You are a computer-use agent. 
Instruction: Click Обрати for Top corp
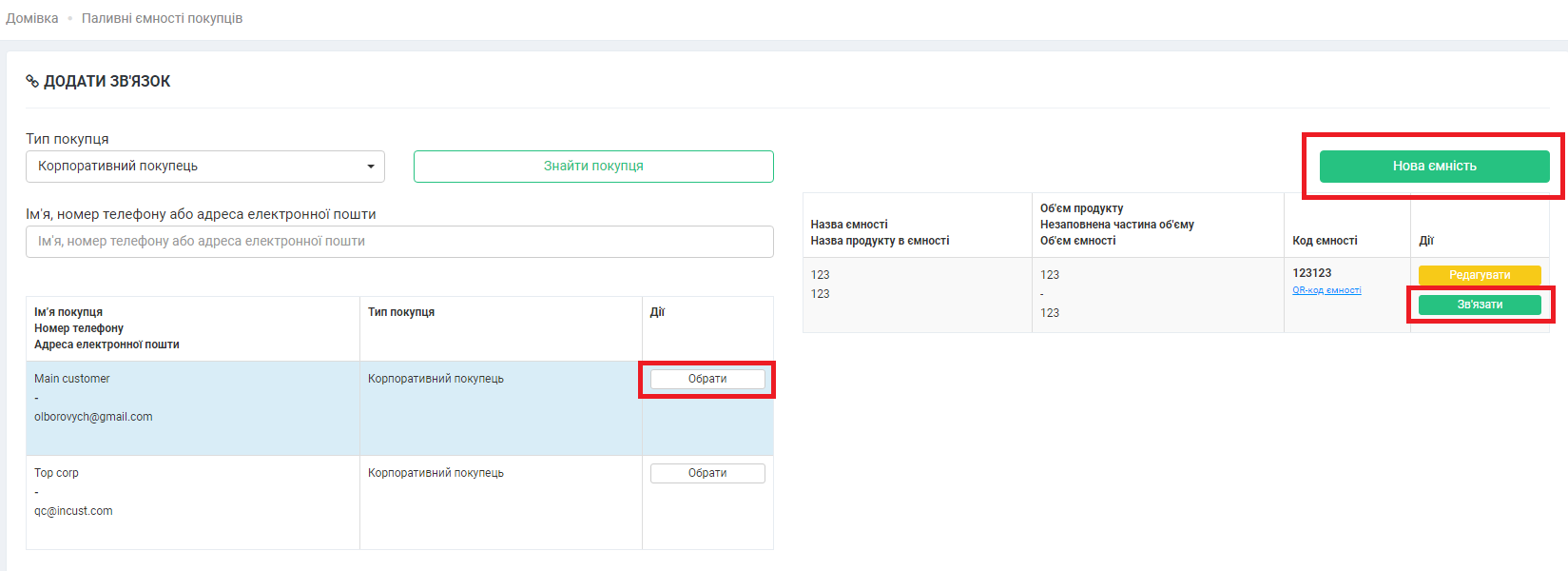(x=707, y=473)
